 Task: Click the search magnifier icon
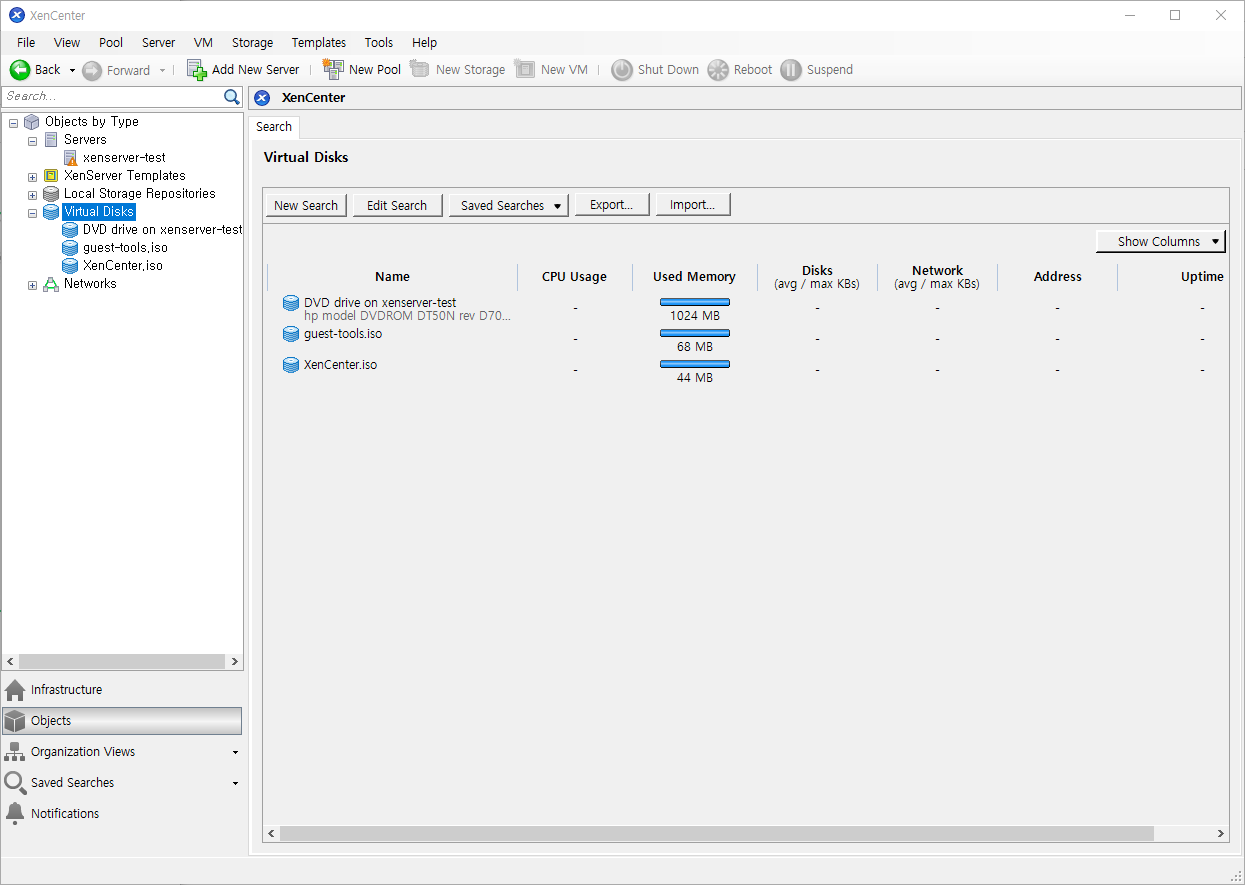coord(232,97)
